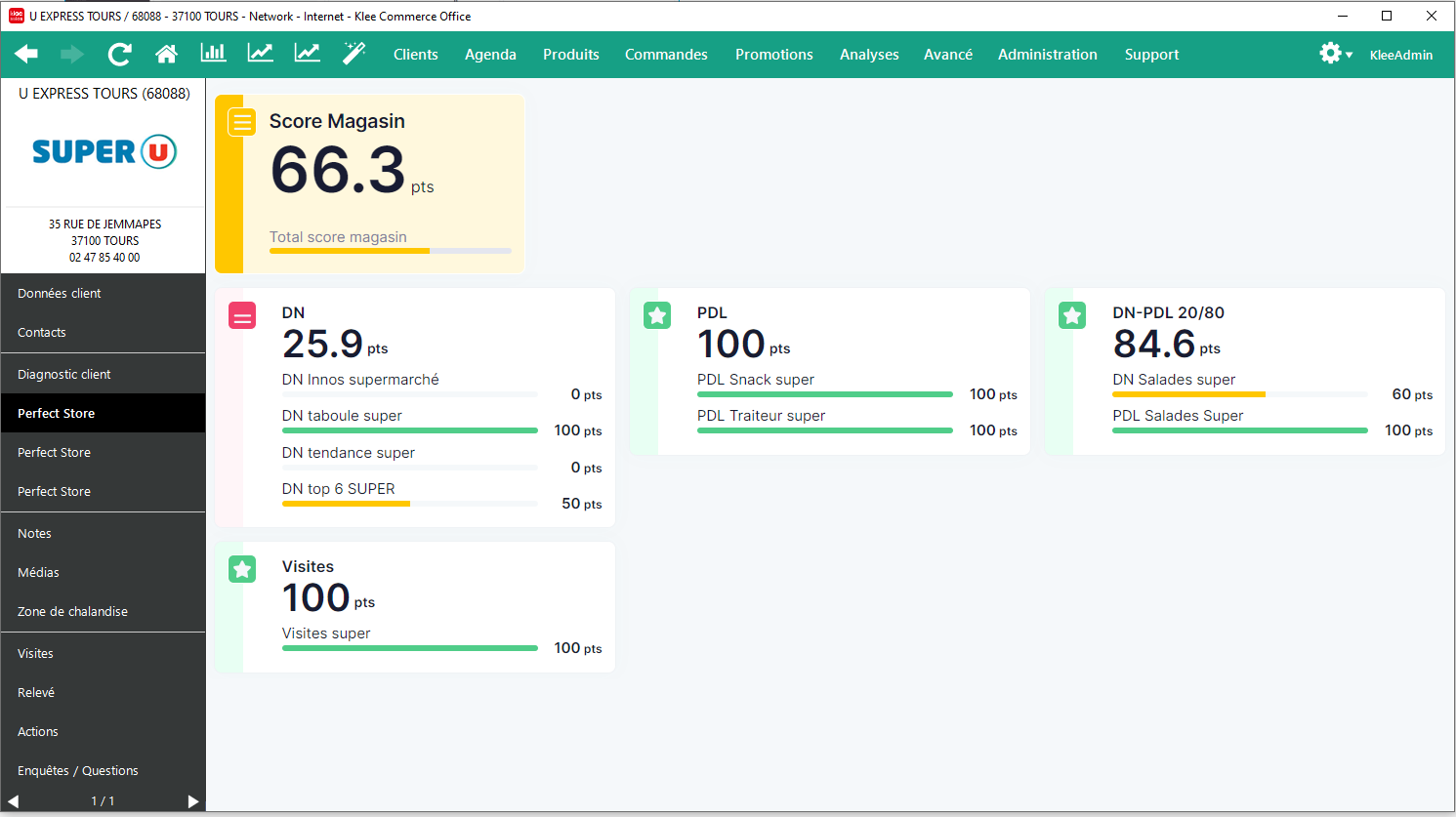Go to next sidebar page arrow
Viewport: 1456px width, 817px height.
192,801
